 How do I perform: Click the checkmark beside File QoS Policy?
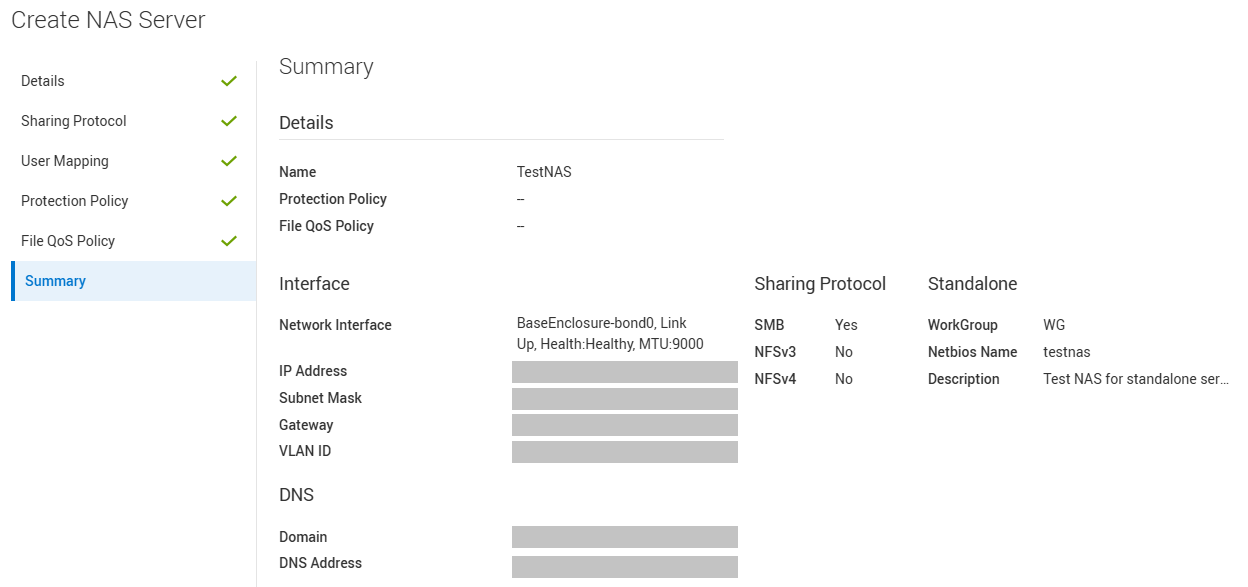click(x=229, y=241)
